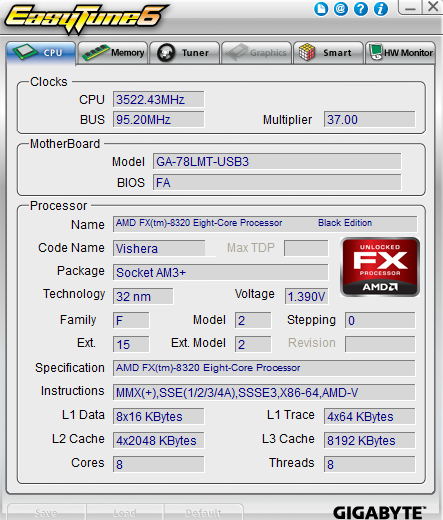Image resolution: width=443 pixels, height=520 pixels.
Task: Click the BIOS version FA field
Action: (277, 183)
